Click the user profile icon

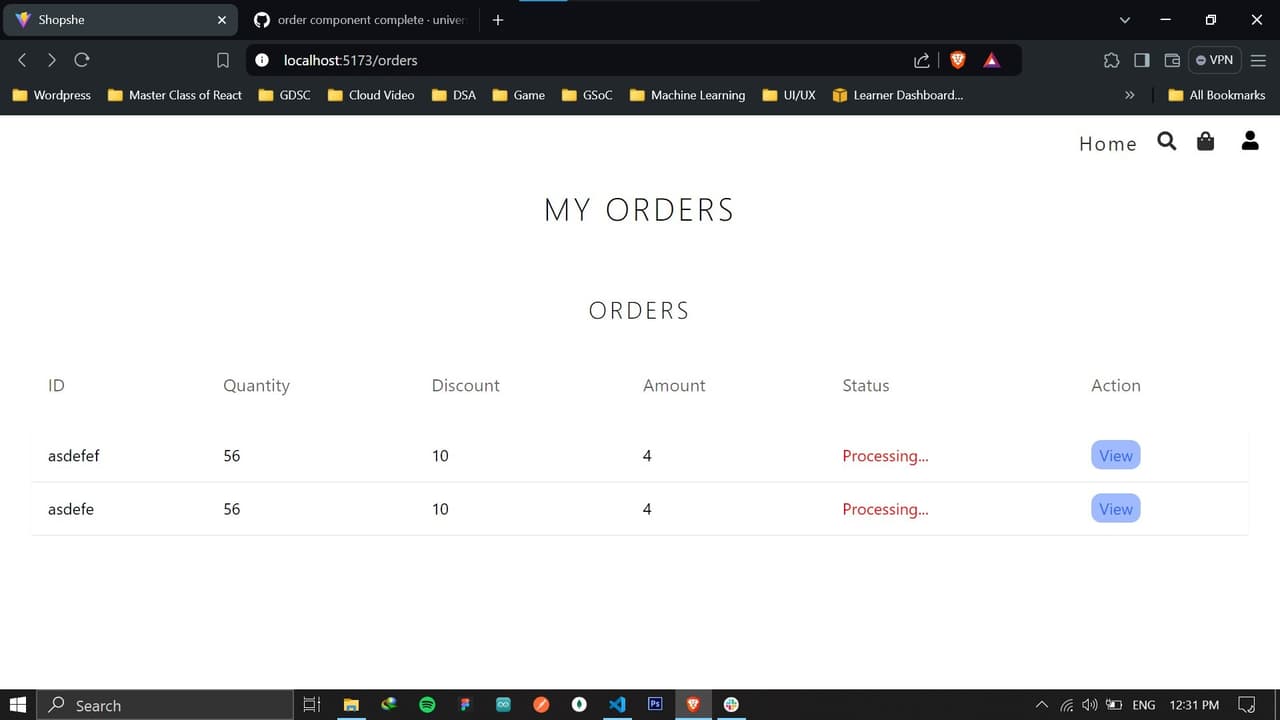pos(1250,142)
